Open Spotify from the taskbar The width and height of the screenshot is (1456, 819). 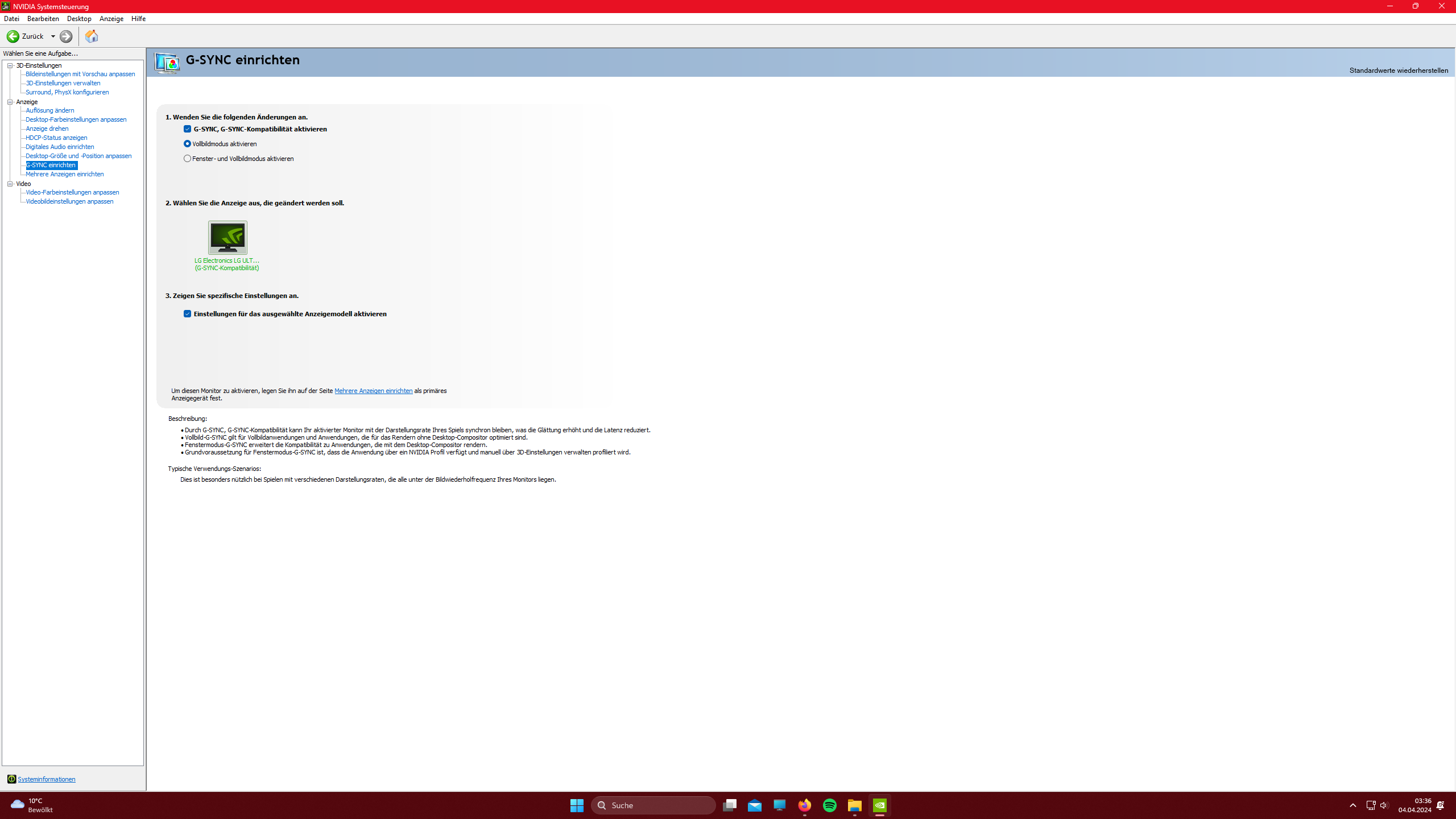pyautogui.click(x=829, y=805)
